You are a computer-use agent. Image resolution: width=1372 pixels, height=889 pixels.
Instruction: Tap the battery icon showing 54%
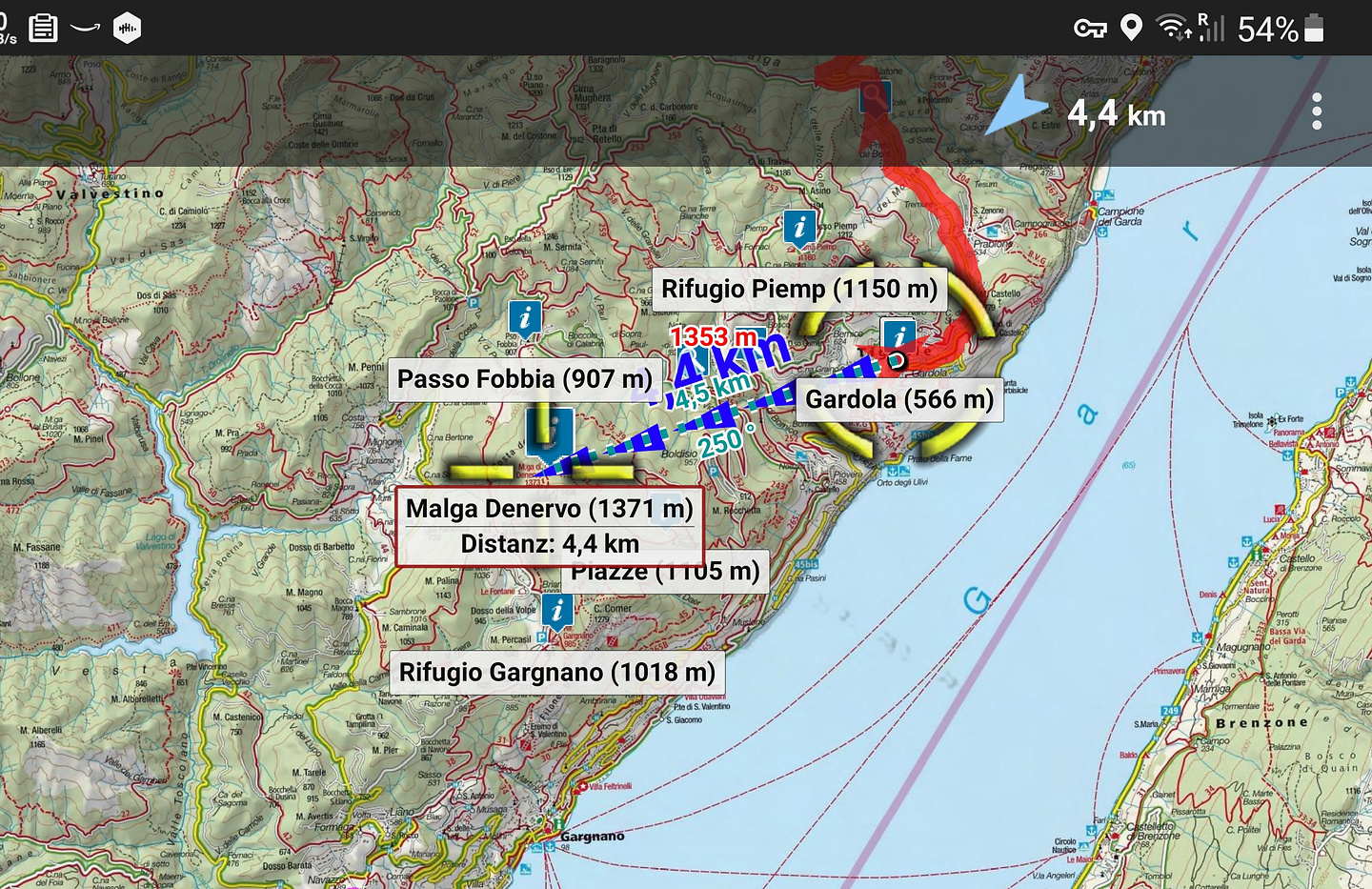(1314, 29)
